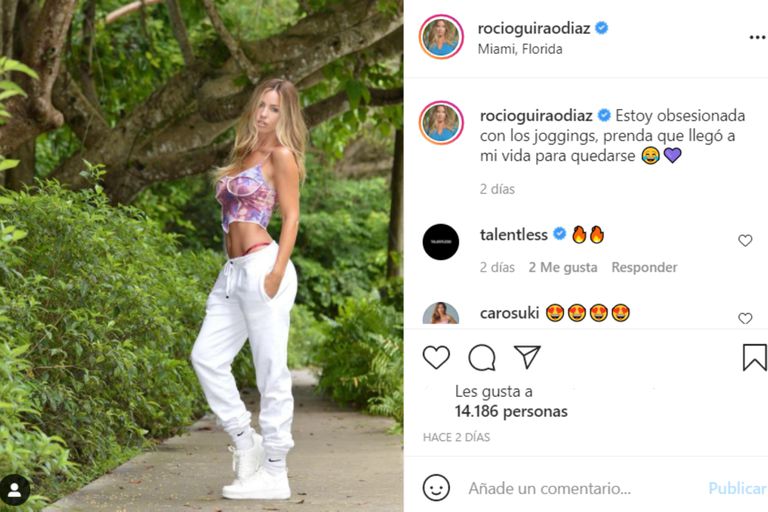Show tagged people icon on photo

(15, 489)
